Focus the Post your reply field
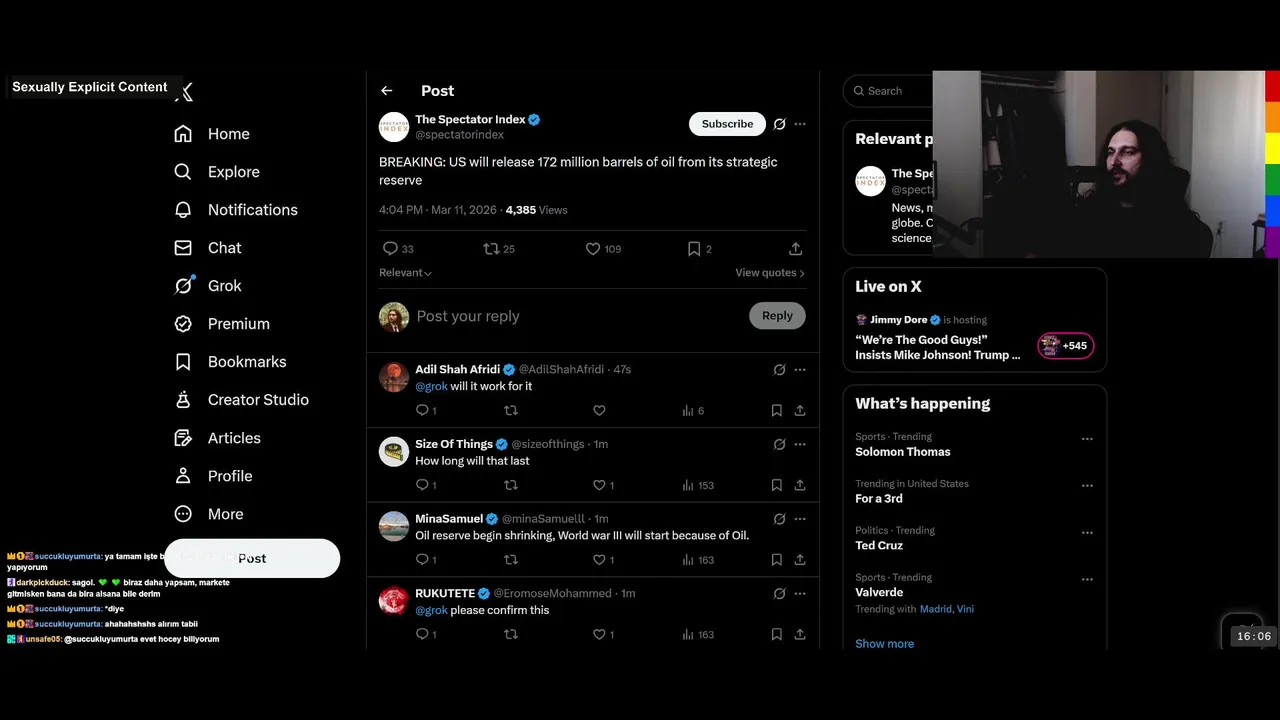The image size is (1280, 720). coord(578,316)
